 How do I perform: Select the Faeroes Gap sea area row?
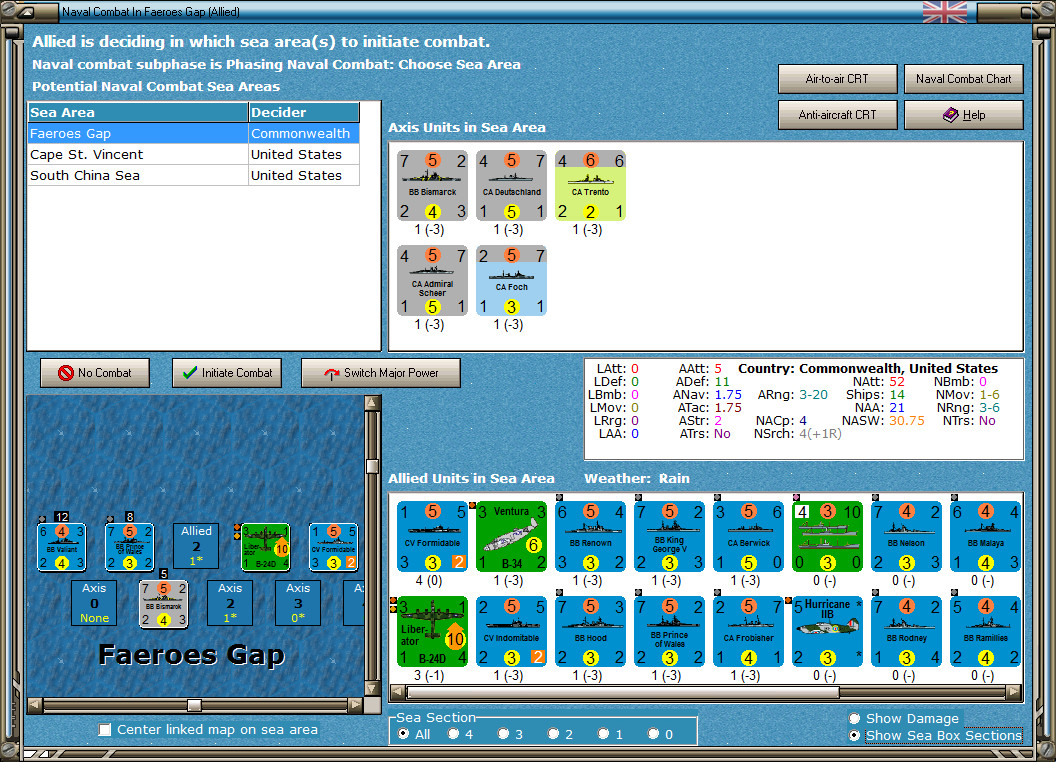pyautogui.click(x=194, y=133)
